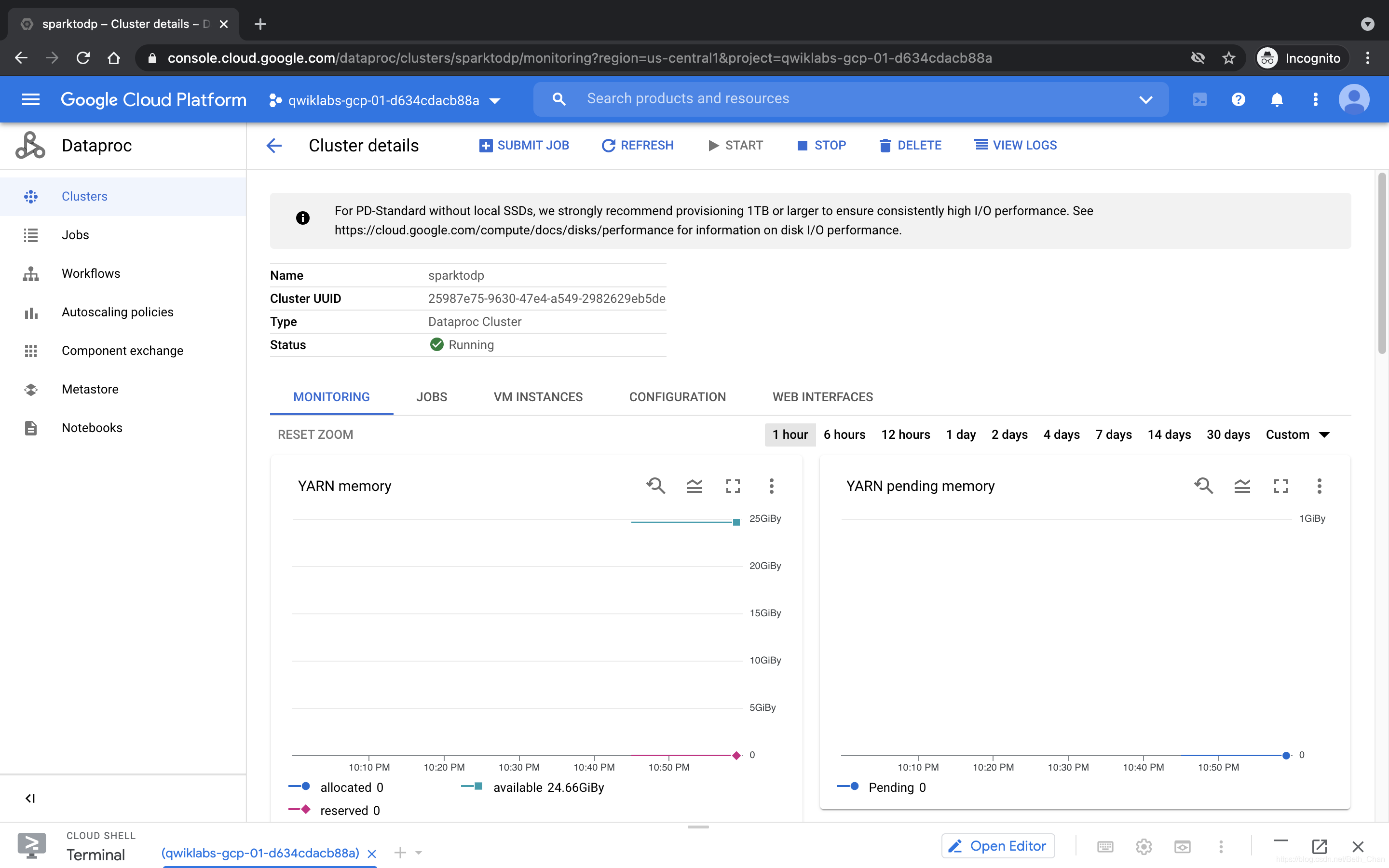
Task: Reload the browser page
Action: pos(83,58)
